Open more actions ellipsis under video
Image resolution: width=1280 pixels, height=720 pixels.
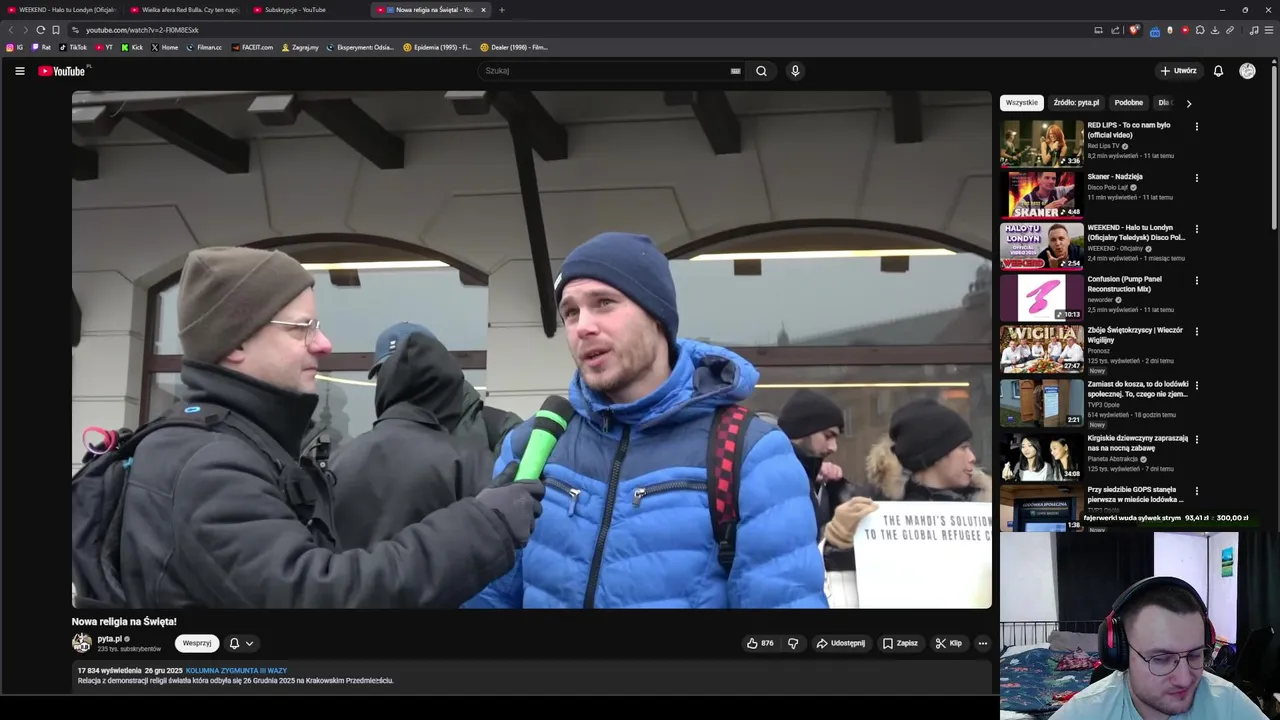pos(983,643)
